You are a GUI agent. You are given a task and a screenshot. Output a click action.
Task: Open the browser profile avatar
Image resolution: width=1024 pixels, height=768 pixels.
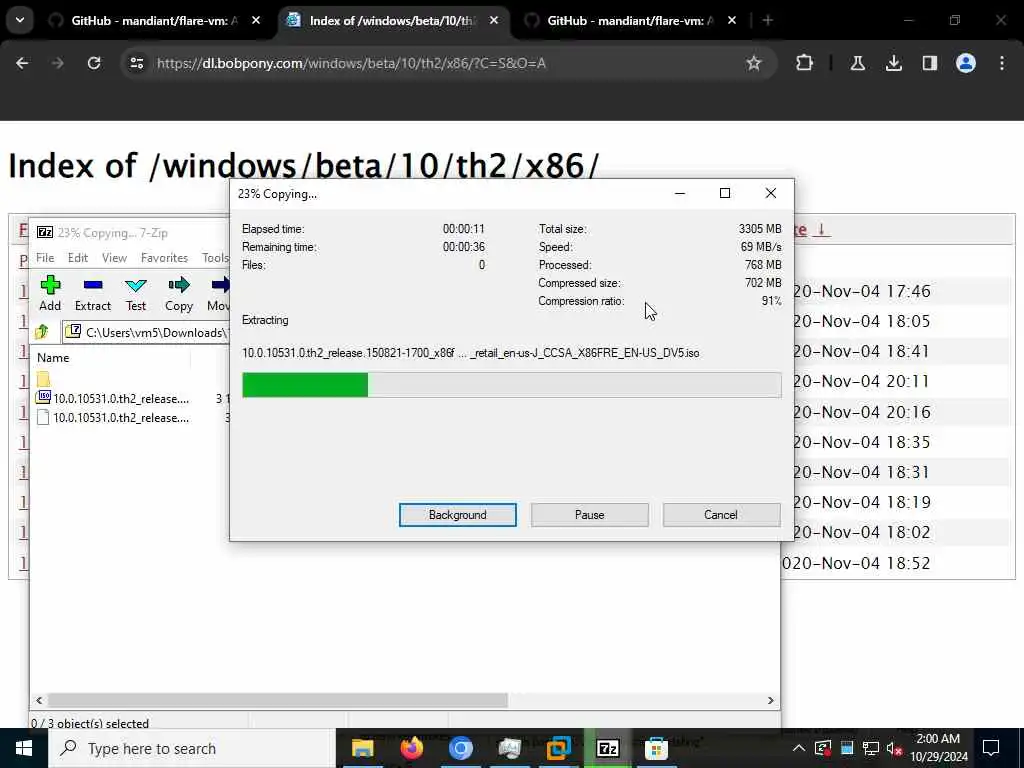pos(966,63)
